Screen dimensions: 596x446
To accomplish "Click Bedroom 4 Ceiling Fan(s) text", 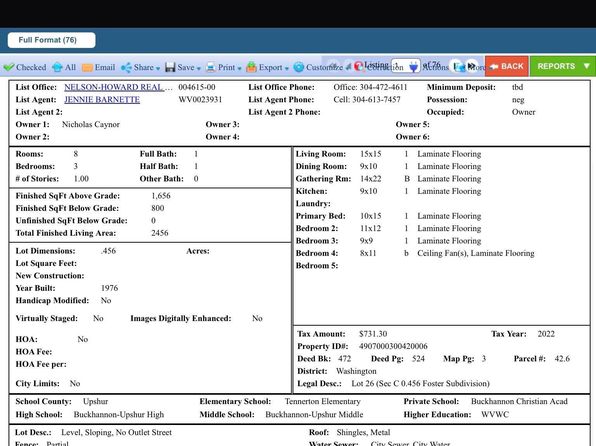I will [x=442, y=253].
